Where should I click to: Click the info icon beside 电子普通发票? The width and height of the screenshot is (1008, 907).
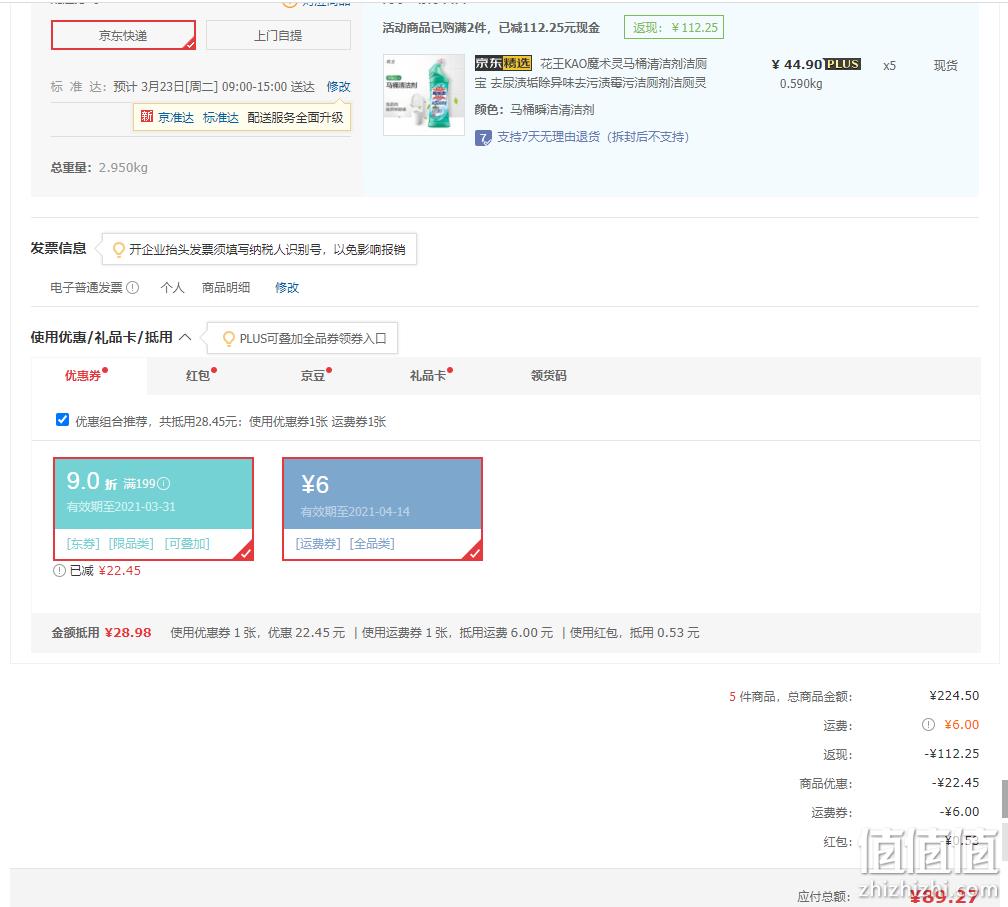[132, 287]
